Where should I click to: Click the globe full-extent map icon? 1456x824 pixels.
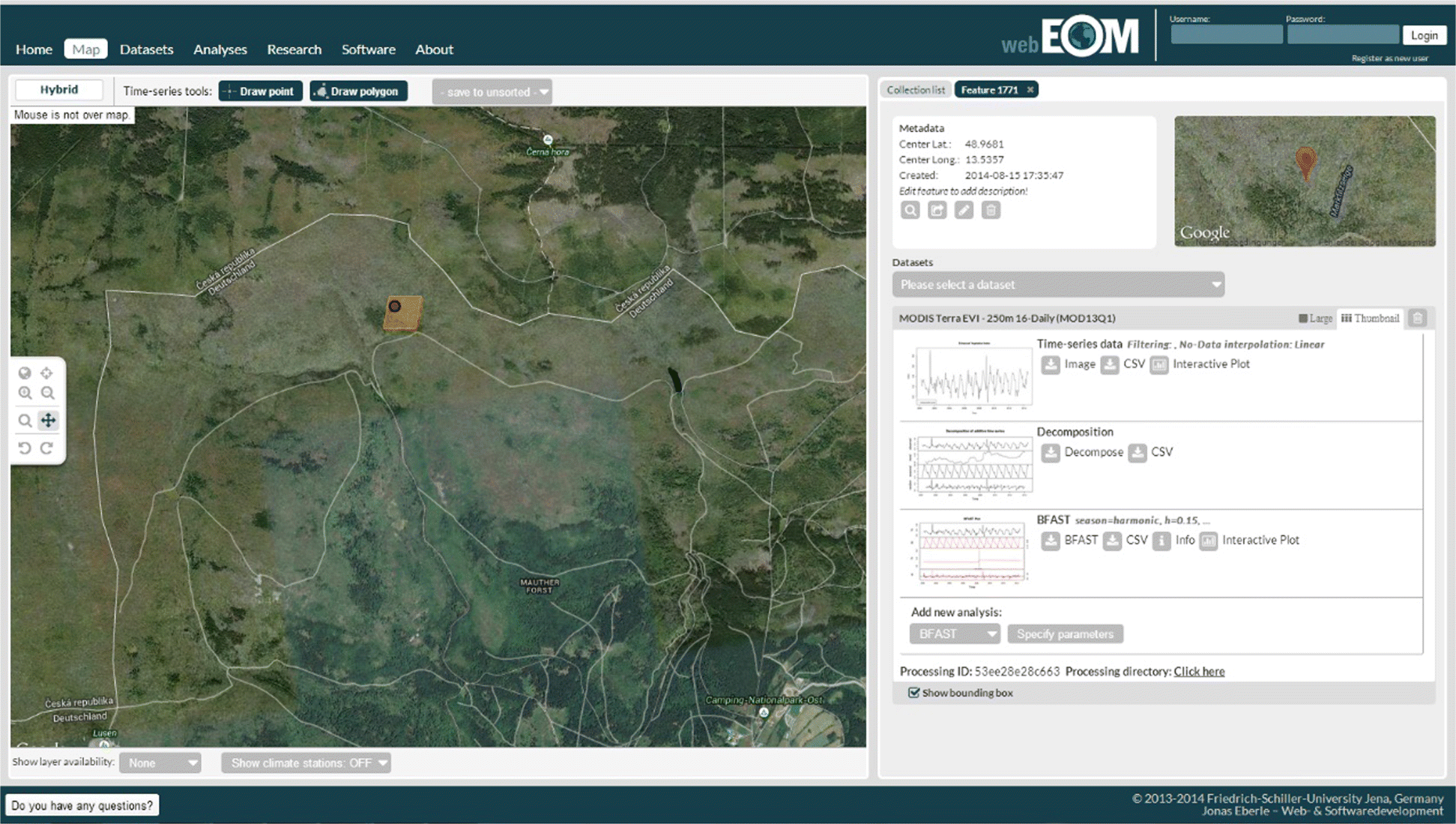point(25,373)
